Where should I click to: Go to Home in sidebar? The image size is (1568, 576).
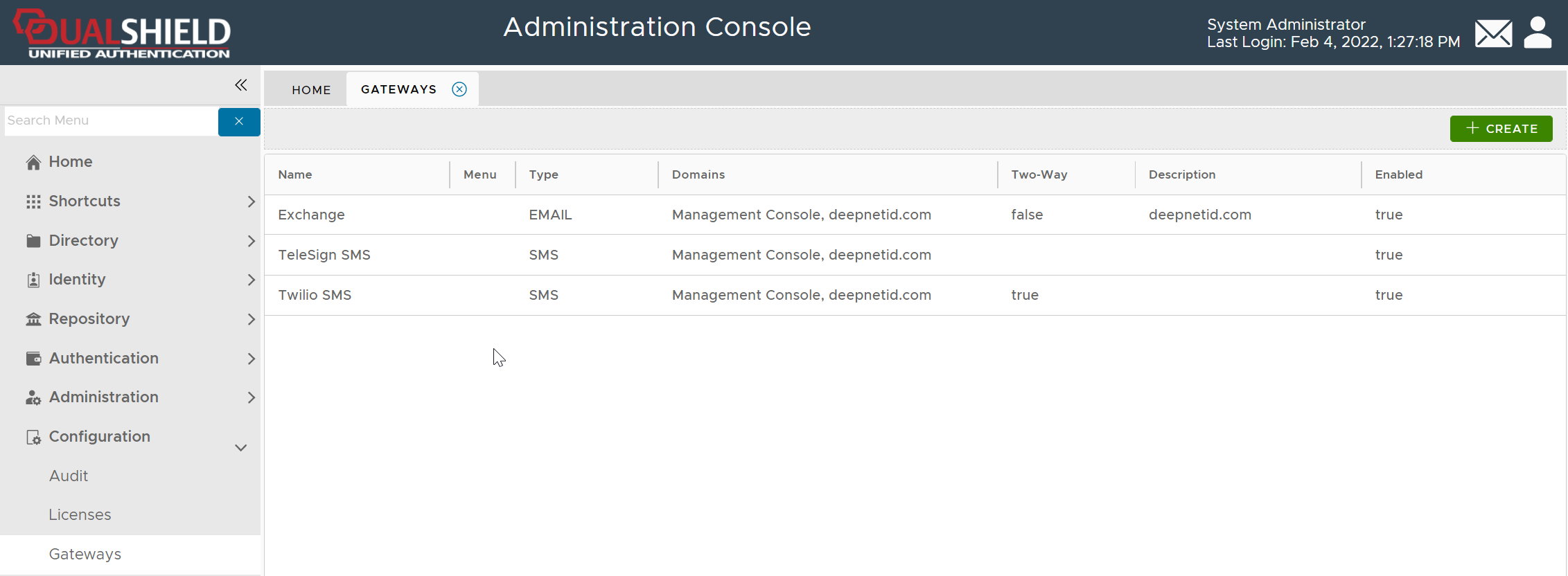[x=70, y=162]
